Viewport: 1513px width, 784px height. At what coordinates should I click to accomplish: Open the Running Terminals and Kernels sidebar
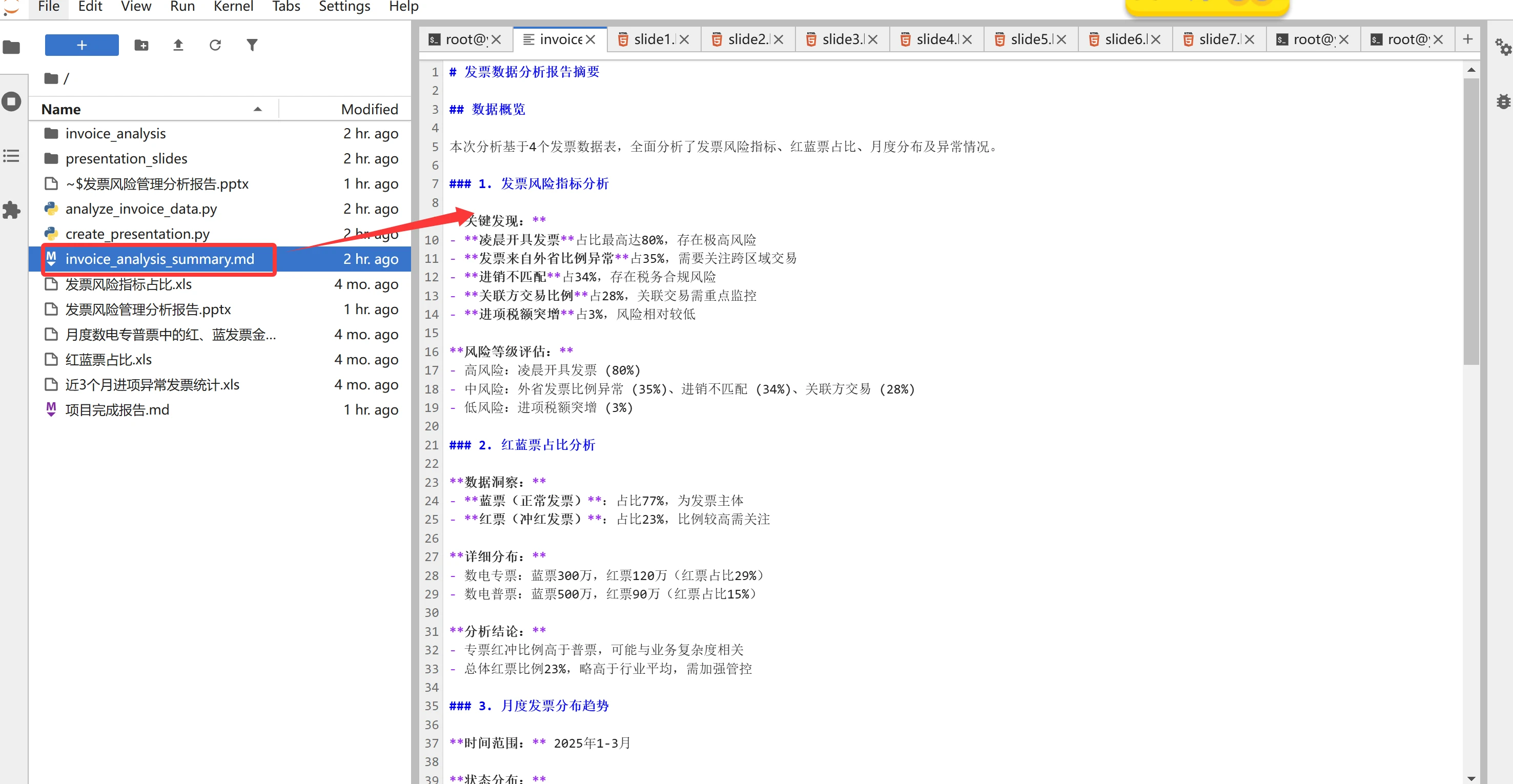point(11,101)
